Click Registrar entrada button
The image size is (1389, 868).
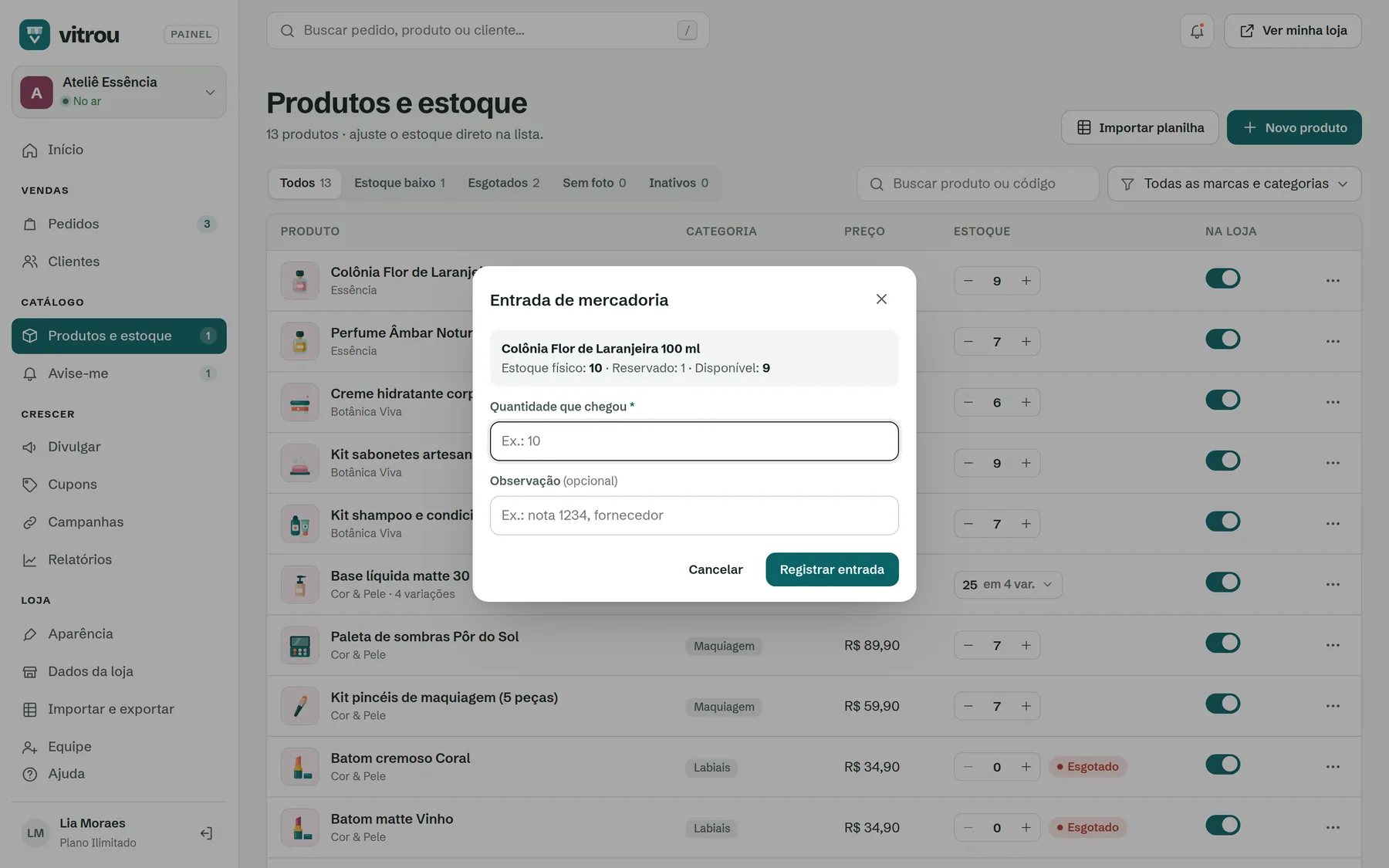pyautogui.click(x=832, y=569)
